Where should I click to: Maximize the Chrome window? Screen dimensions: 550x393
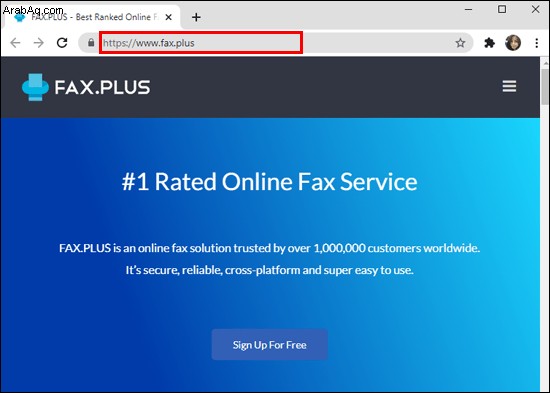pyautogui.click(x=502, y=10)
